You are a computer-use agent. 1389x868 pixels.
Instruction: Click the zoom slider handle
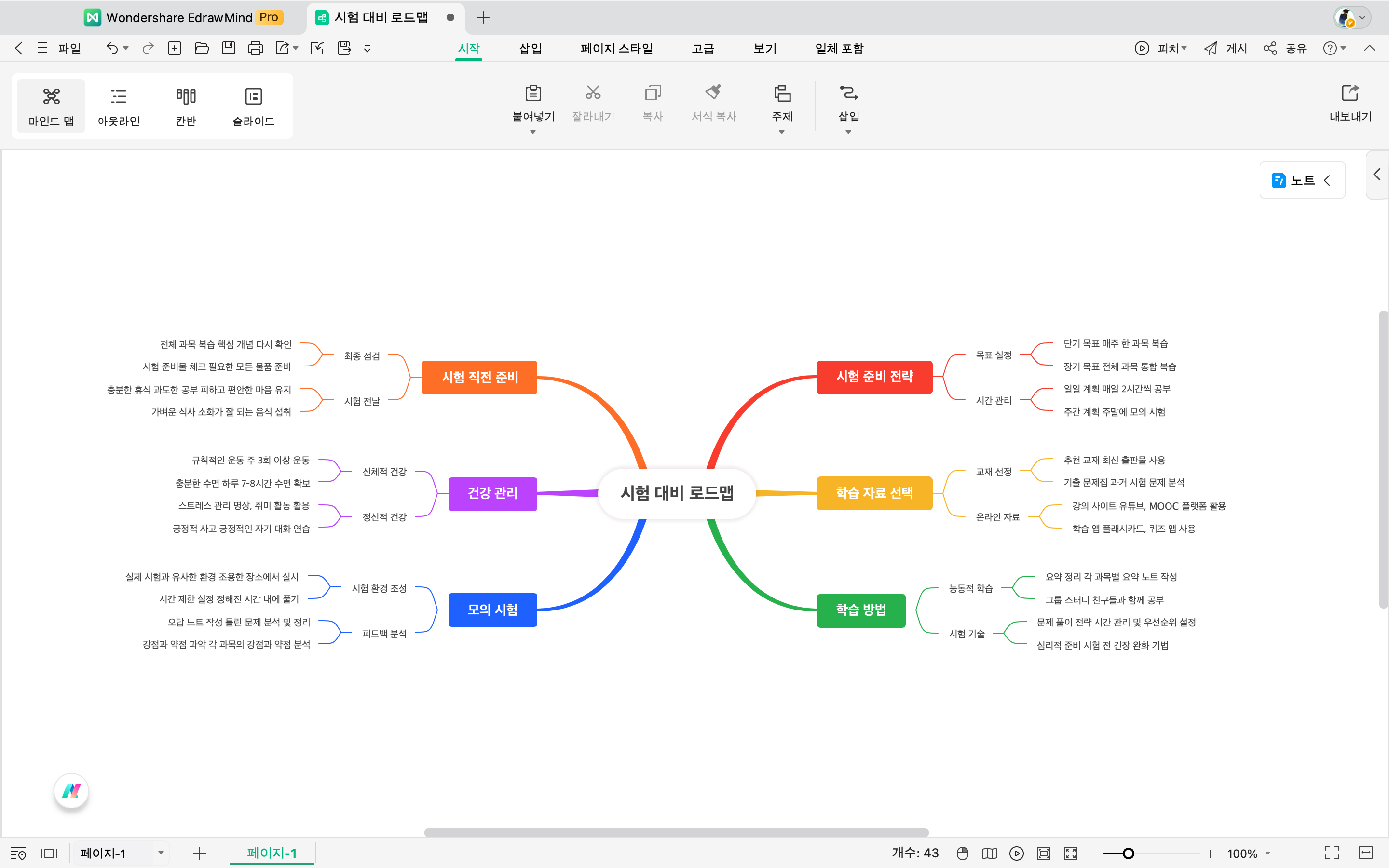coord(1128,854)
